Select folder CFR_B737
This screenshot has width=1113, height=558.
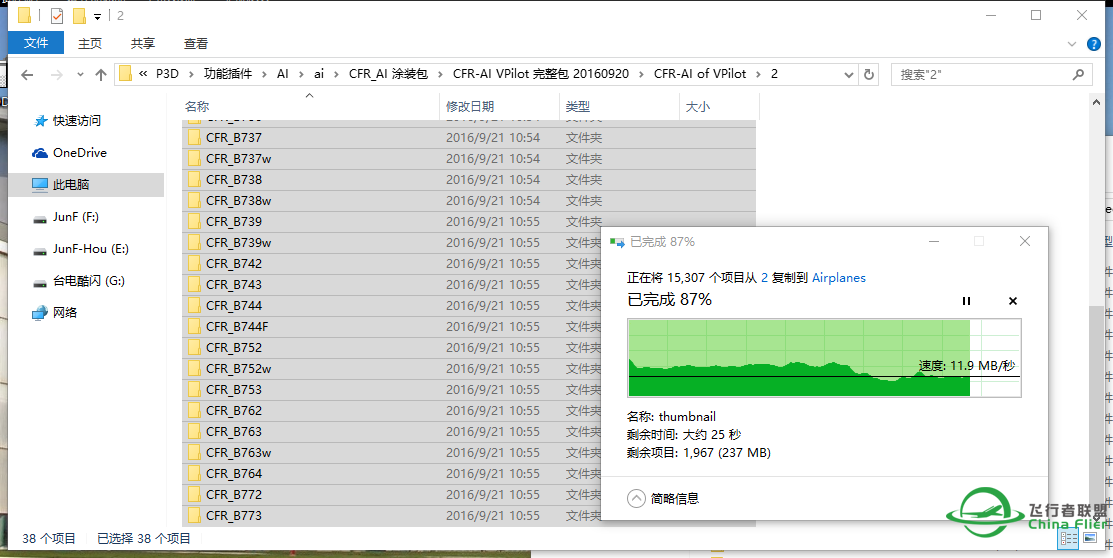coord(468,138)
